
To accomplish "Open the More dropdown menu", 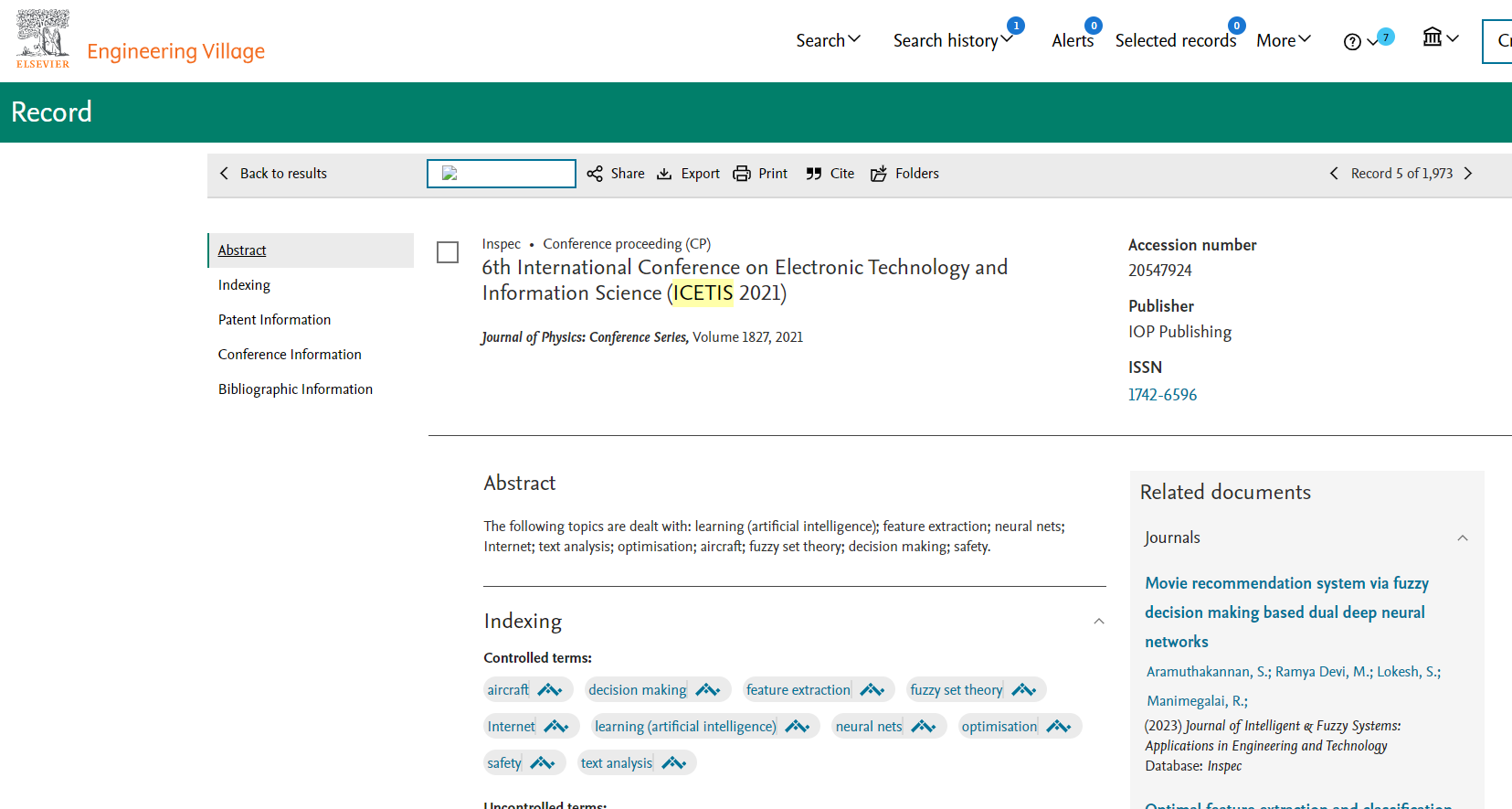I will coord(1284,40).
